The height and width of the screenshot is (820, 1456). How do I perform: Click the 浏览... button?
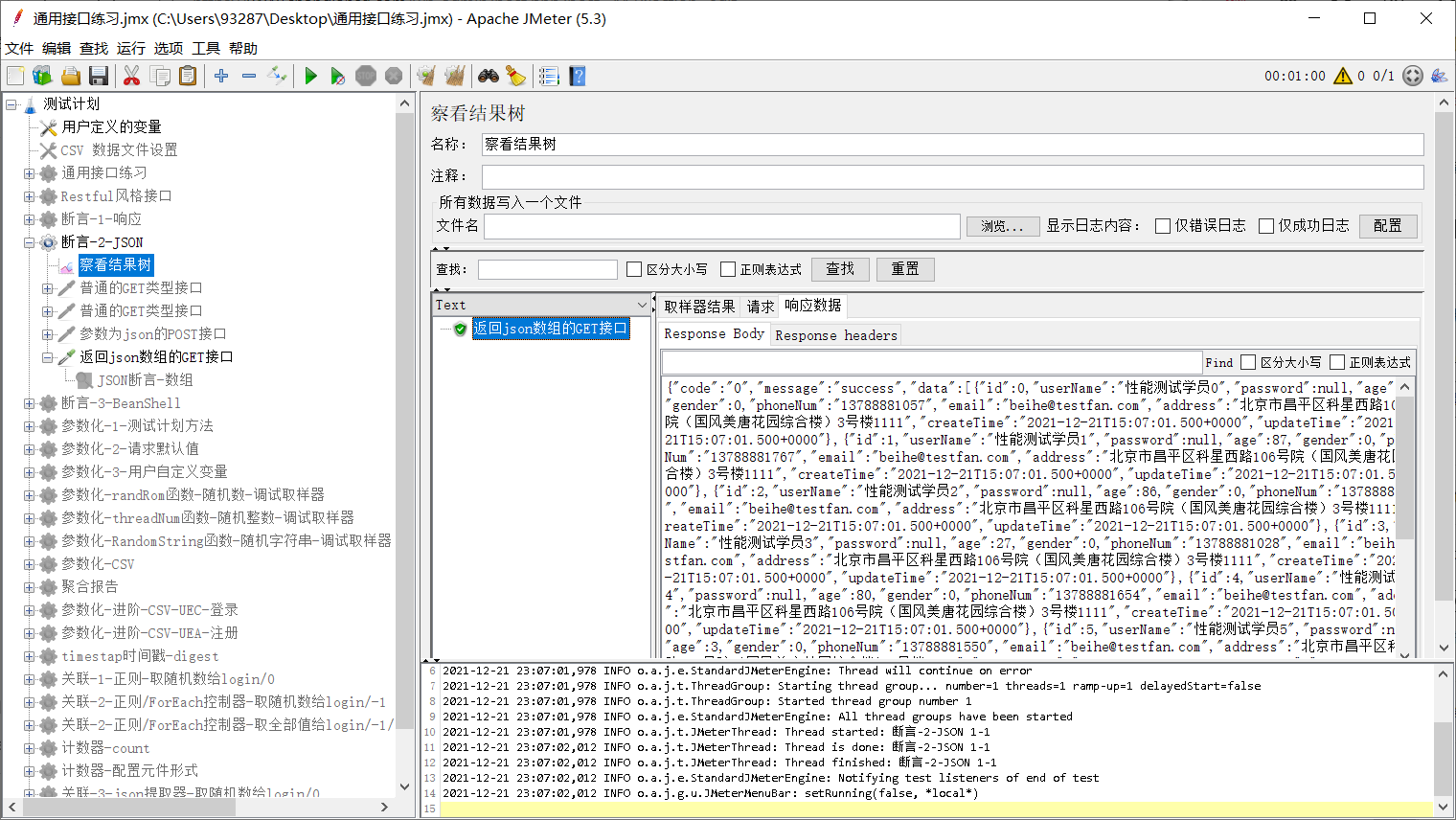tap(1002, 226)
